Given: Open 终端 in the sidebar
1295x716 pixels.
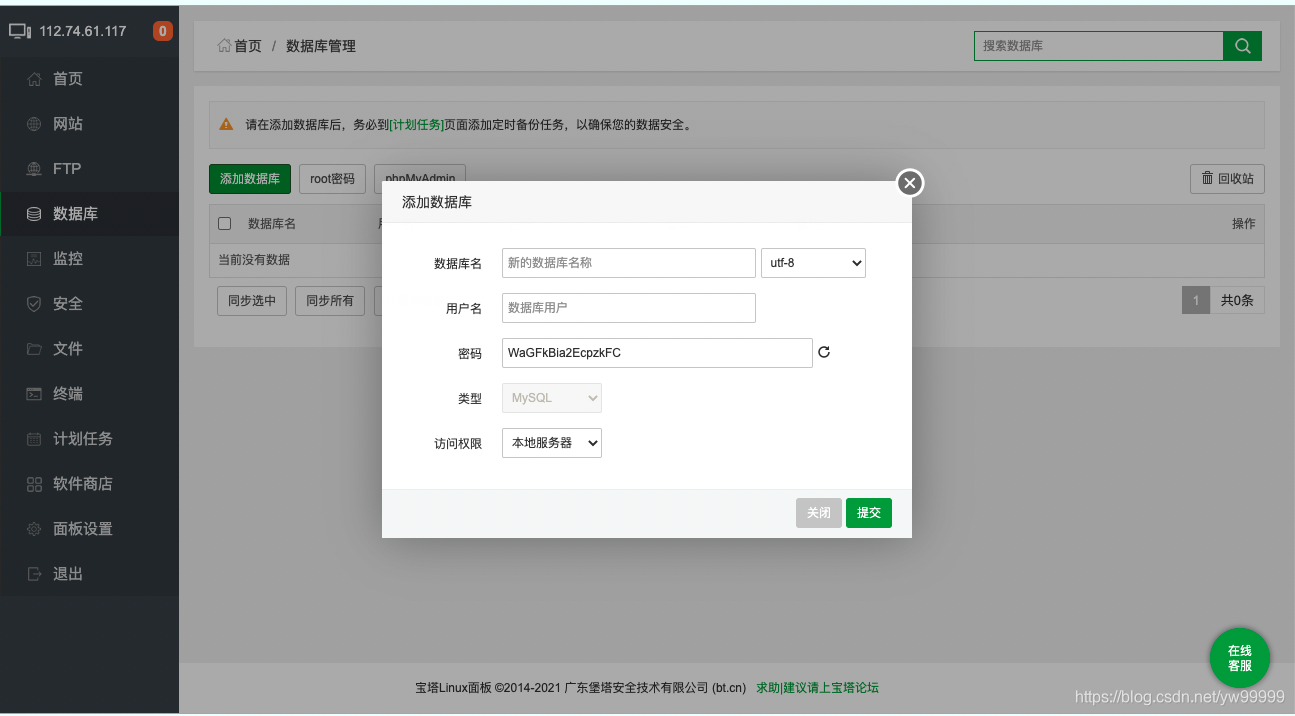Looking at the screenshot, I should [x=68, y=394].
